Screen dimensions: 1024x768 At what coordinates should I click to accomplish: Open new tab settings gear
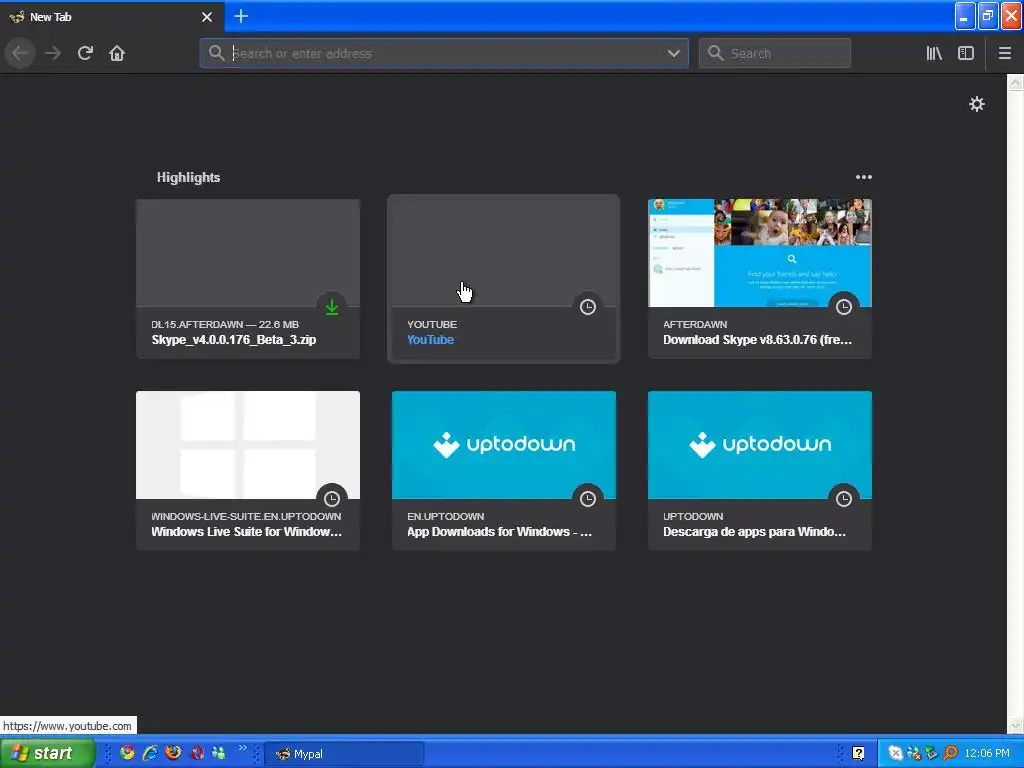[x=976, y=104]
